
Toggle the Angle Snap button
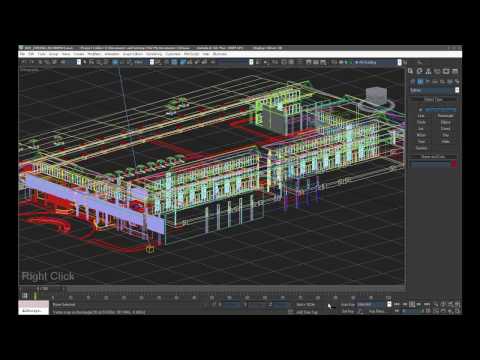[x=190, y=62]
